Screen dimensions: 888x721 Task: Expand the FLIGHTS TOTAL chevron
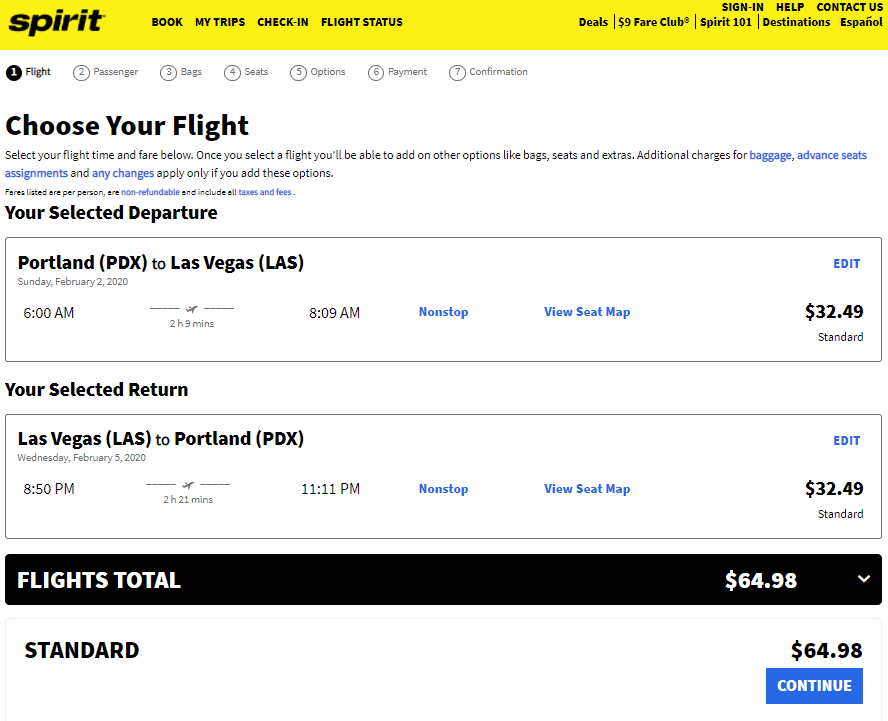[865, 579]
